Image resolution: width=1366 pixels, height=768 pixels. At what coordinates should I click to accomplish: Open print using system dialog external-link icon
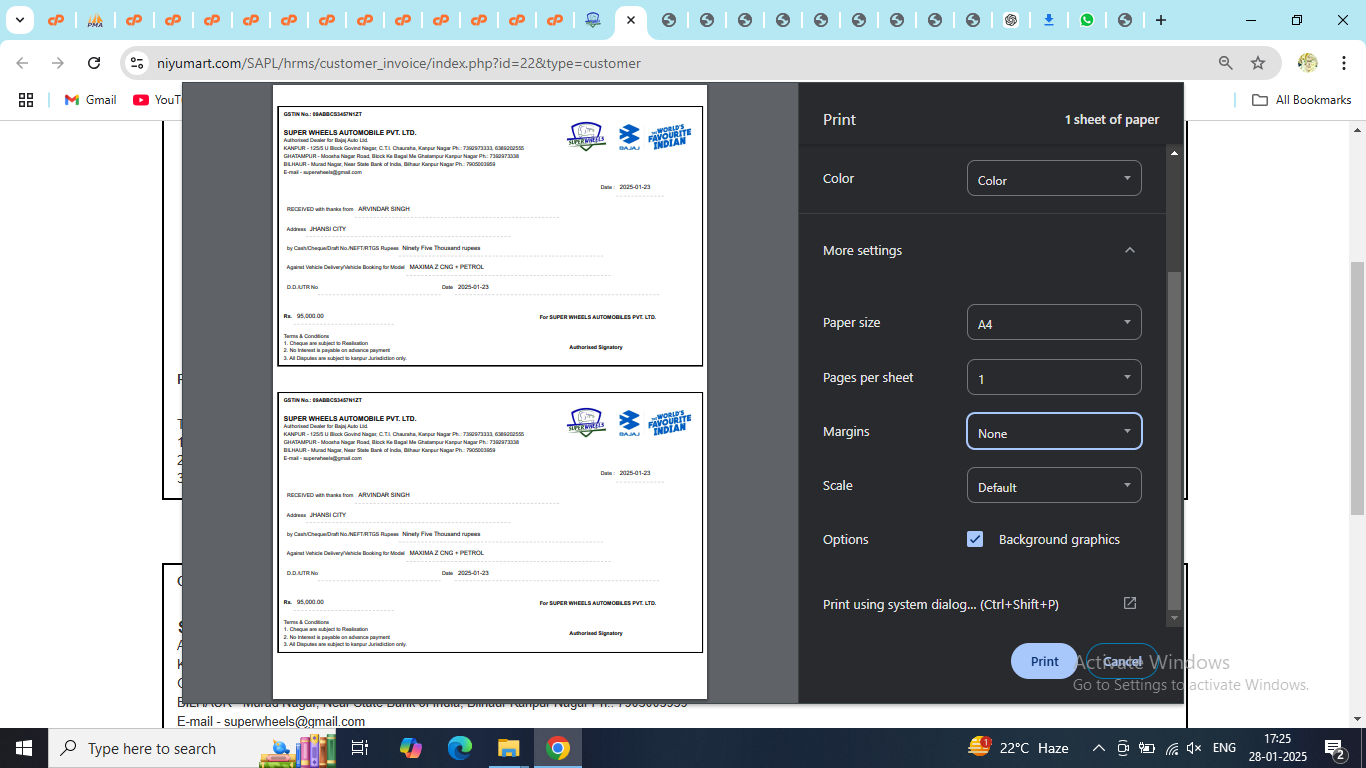1129,603
